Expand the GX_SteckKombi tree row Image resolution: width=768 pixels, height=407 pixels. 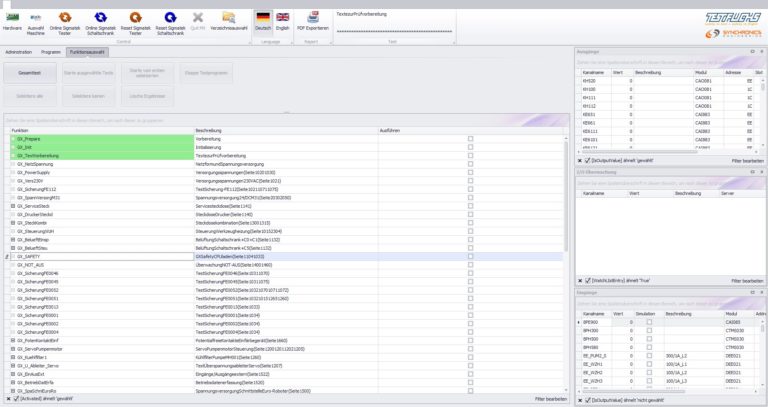[x=13, y=223]
